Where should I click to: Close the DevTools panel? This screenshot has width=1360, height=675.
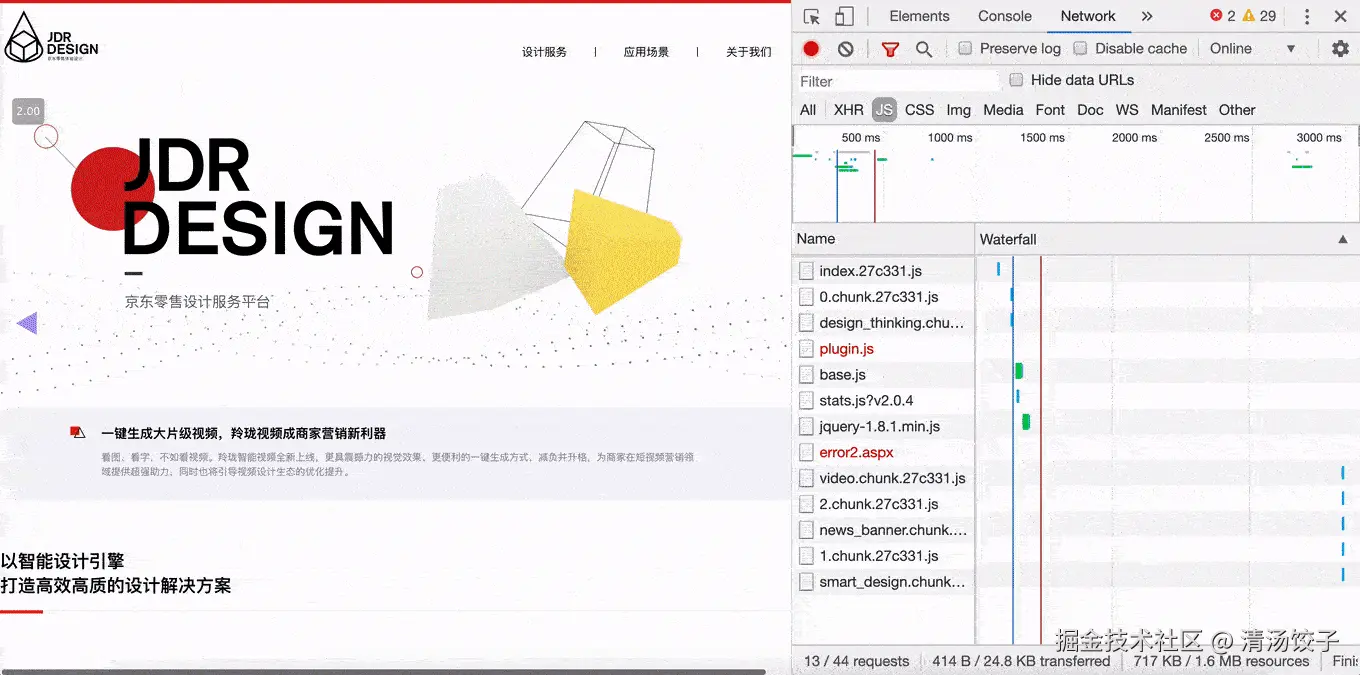[x=1340, y=16]
